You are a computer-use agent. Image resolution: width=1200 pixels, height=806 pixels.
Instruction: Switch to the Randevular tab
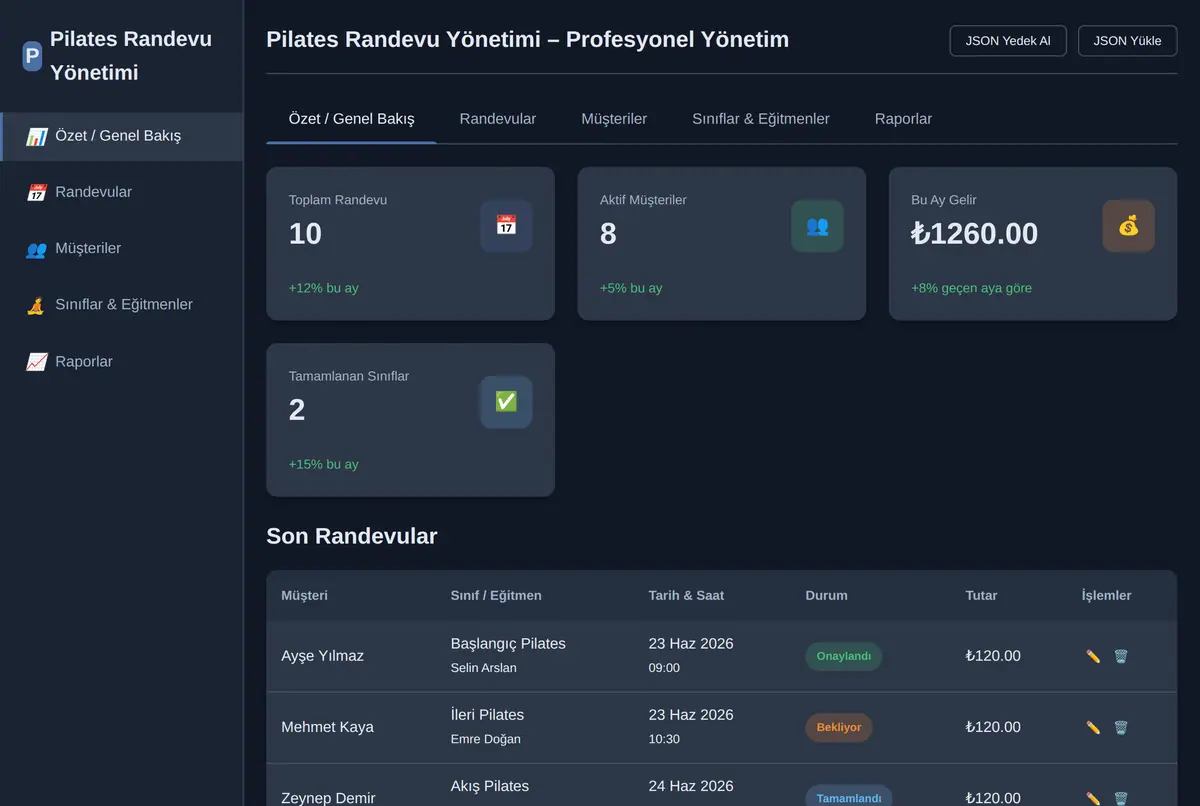pos(498,119)
